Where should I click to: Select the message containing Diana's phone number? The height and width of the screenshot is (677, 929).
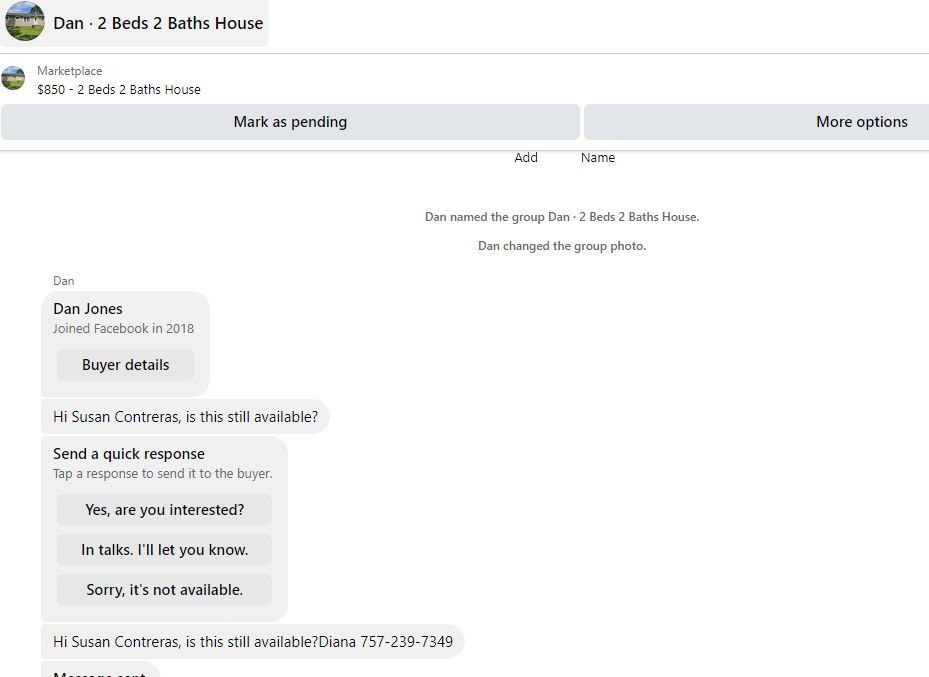coord(253,641)
